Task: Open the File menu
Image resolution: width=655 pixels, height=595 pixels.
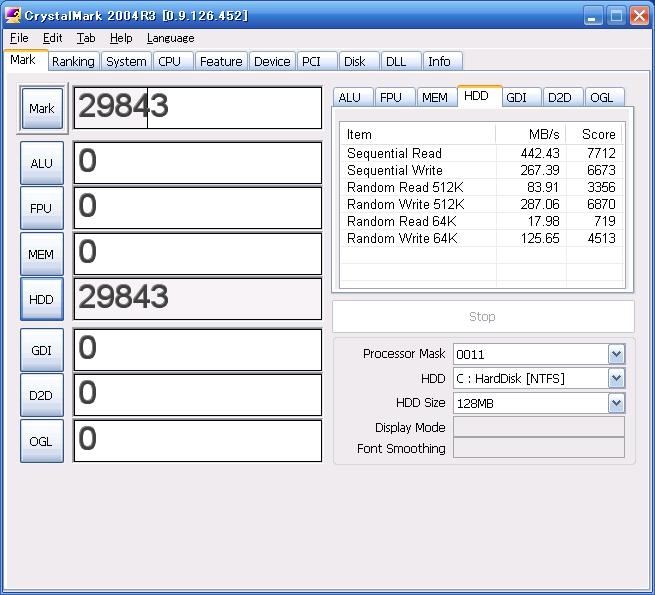Action: (x=19, y=38)
